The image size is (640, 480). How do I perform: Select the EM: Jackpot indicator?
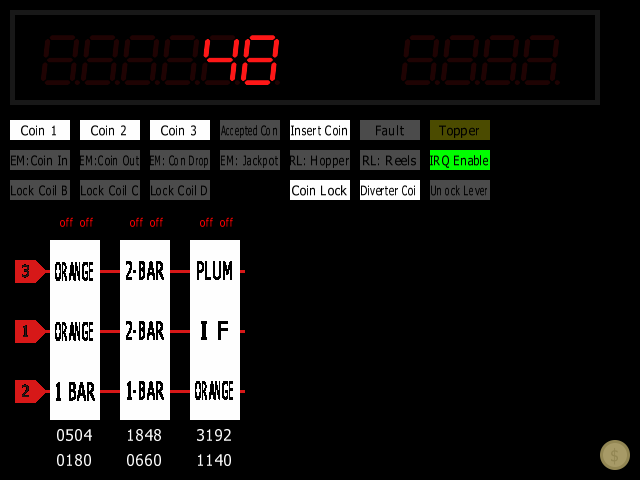point(250,160)
